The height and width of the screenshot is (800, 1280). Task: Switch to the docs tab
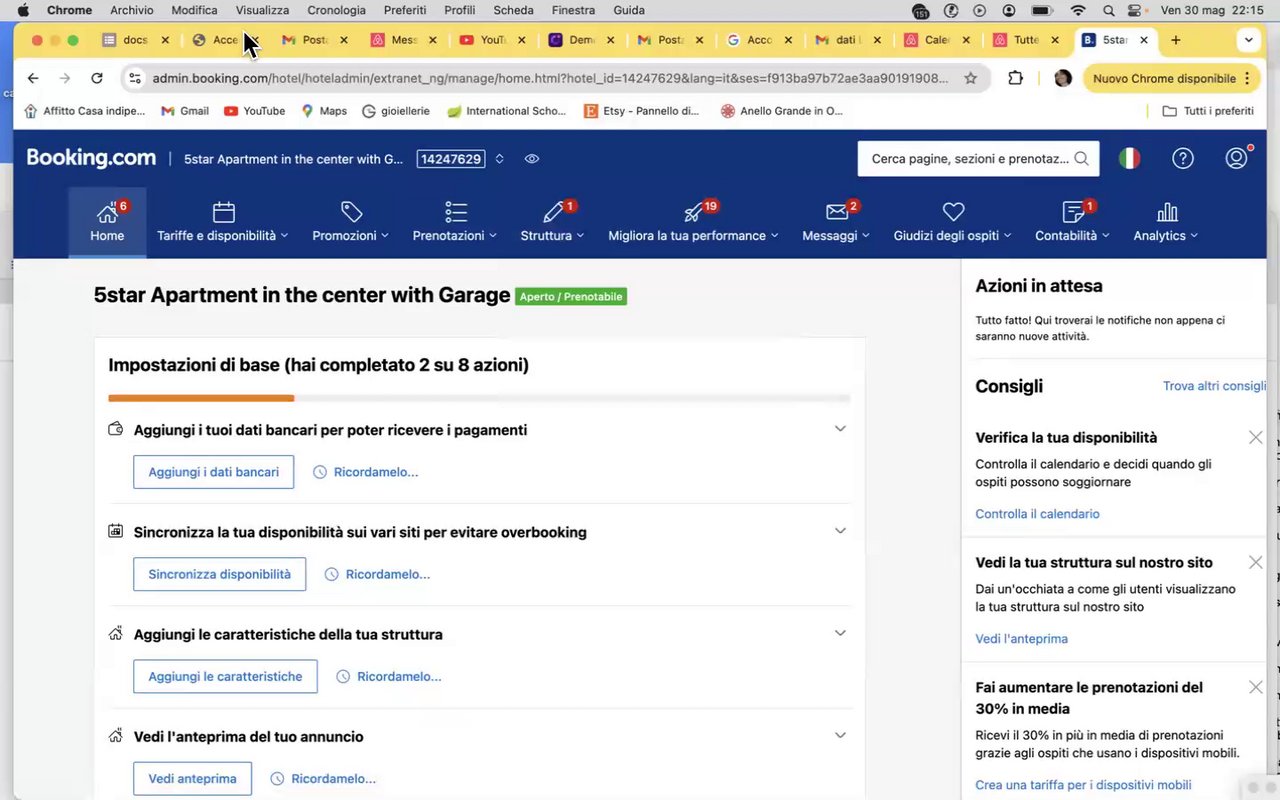[x=137, y=40]
